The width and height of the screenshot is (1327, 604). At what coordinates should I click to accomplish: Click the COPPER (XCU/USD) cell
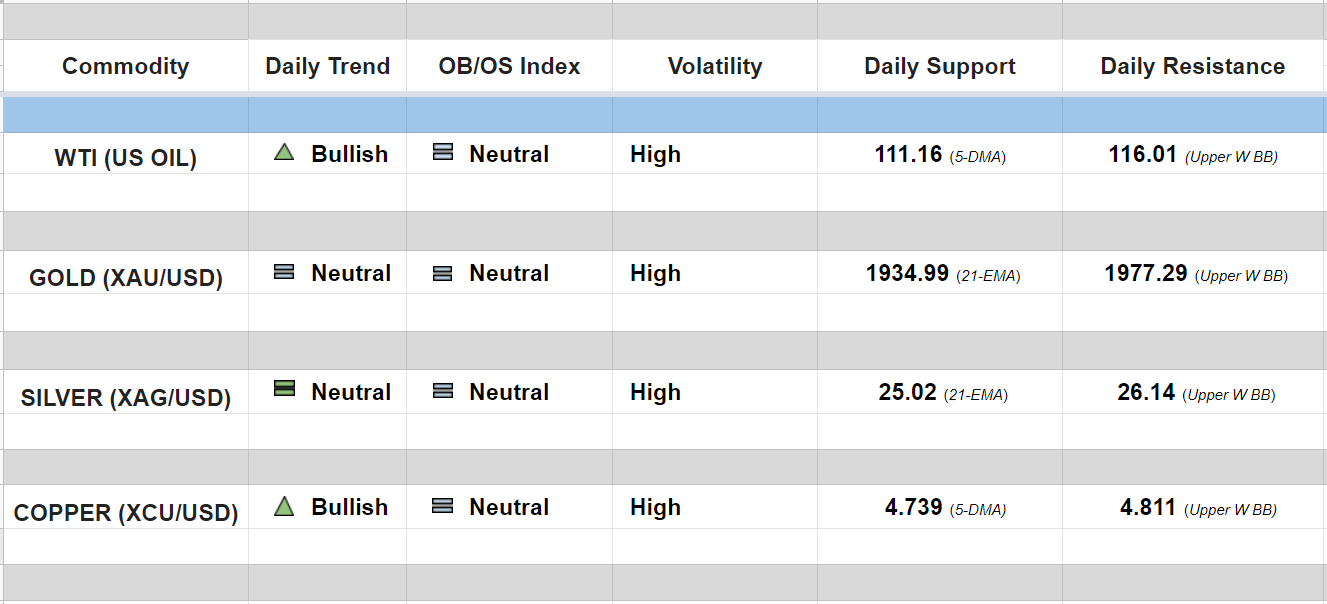coord(125,513)
